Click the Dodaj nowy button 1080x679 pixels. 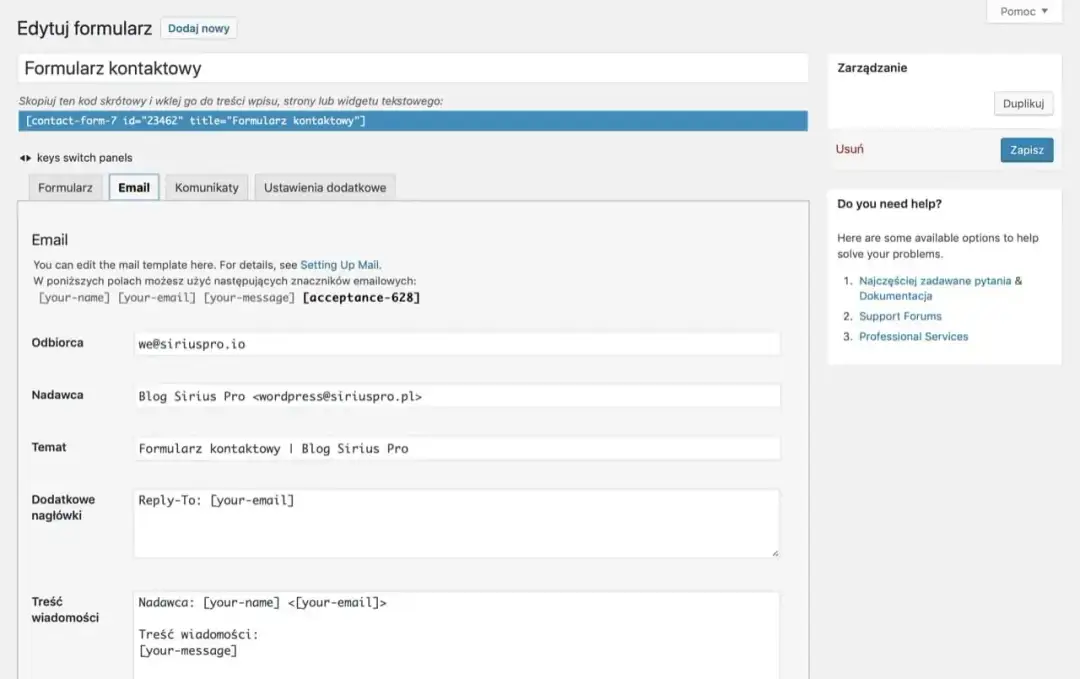pos(198,28)
